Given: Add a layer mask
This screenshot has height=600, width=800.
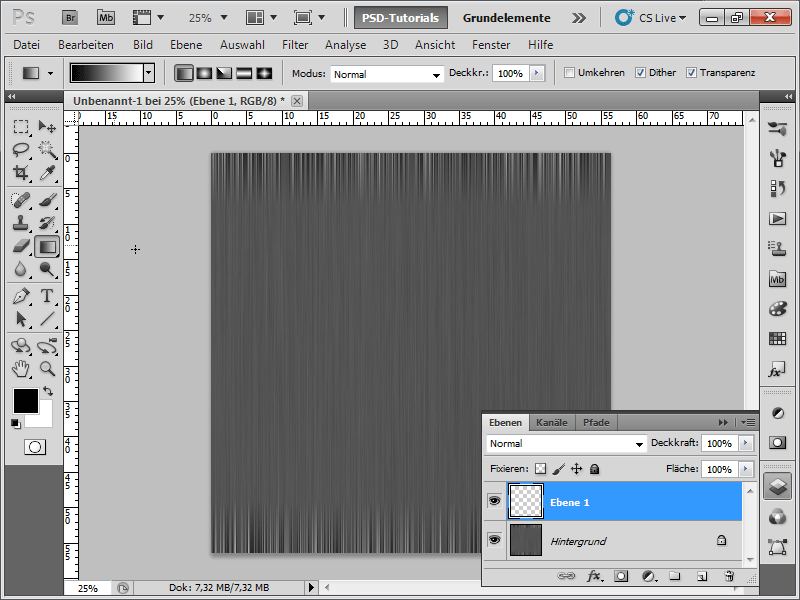Looking at the screenshot, I should point(621,576).
